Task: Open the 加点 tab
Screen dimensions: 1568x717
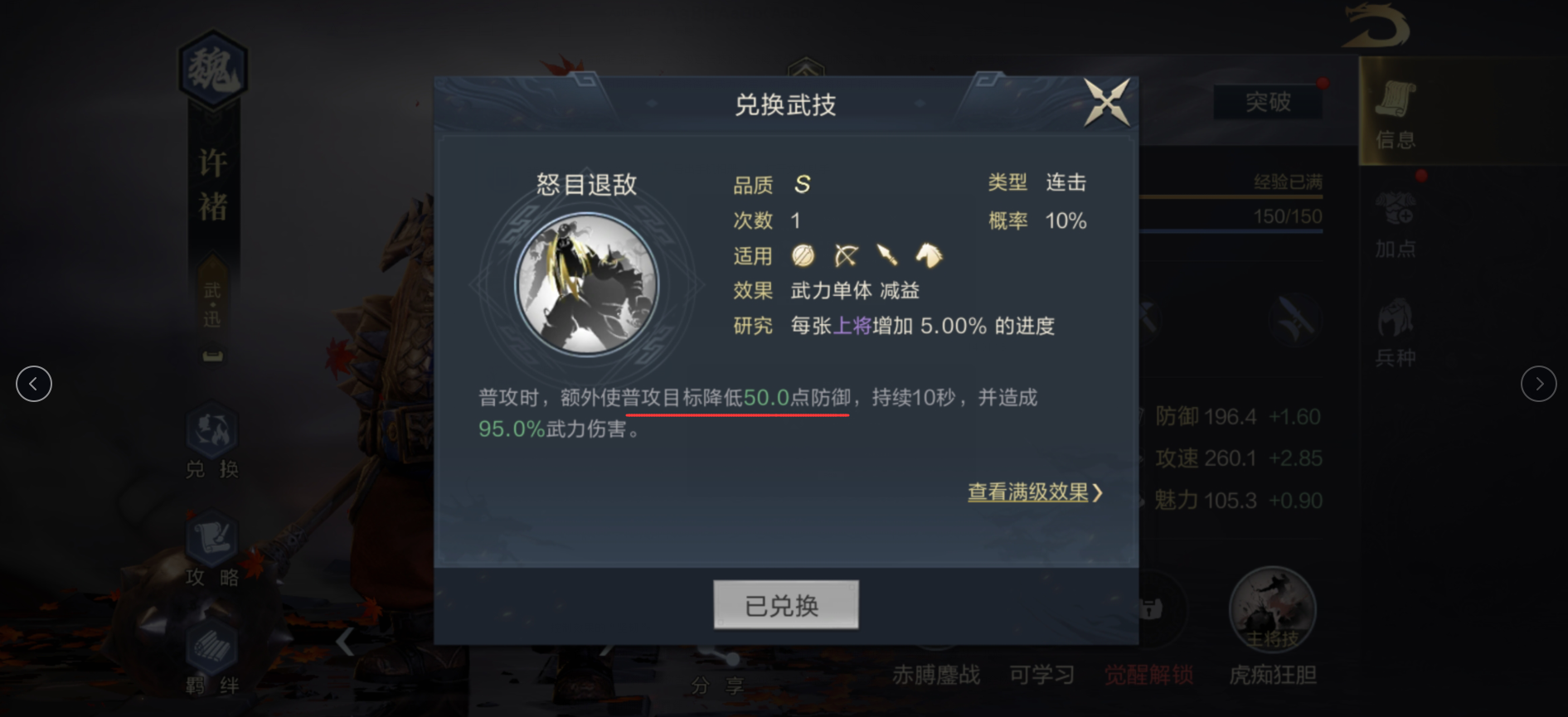Action: pyautogui.click(x=1396, y=224)
